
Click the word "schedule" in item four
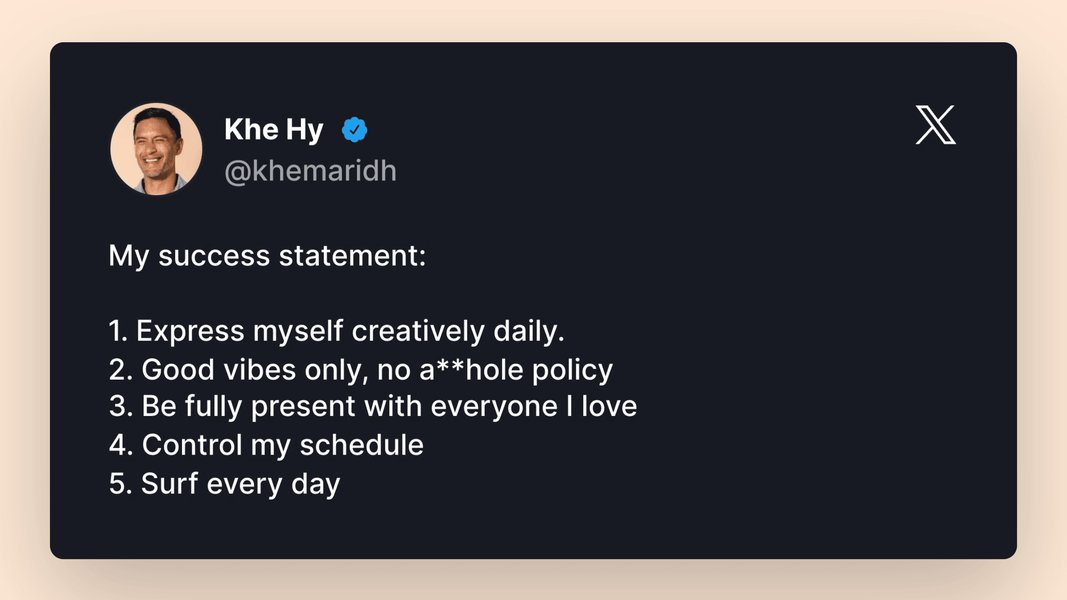click(361, 445)
